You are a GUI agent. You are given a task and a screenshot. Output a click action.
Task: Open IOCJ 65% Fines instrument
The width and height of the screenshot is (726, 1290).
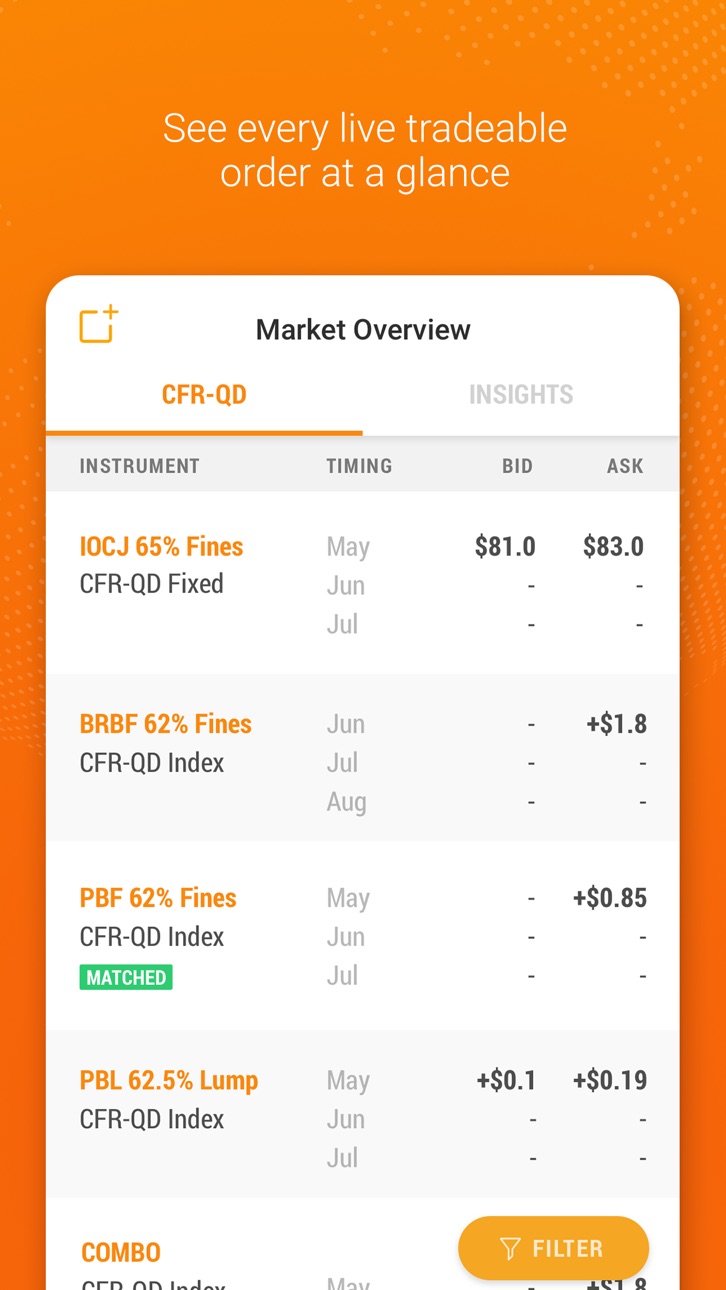tap(161, 546)
